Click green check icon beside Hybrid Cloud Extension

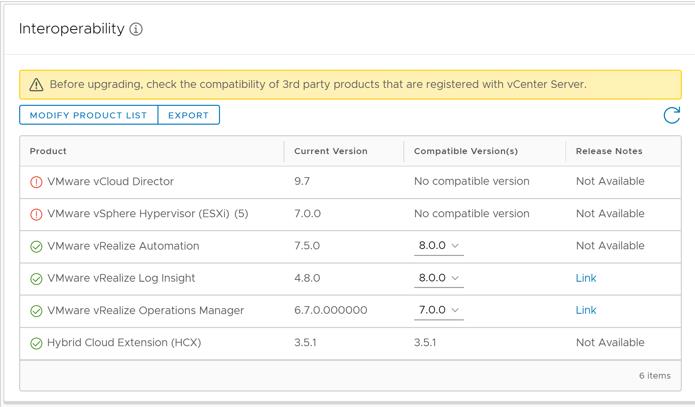click(36, 343)
